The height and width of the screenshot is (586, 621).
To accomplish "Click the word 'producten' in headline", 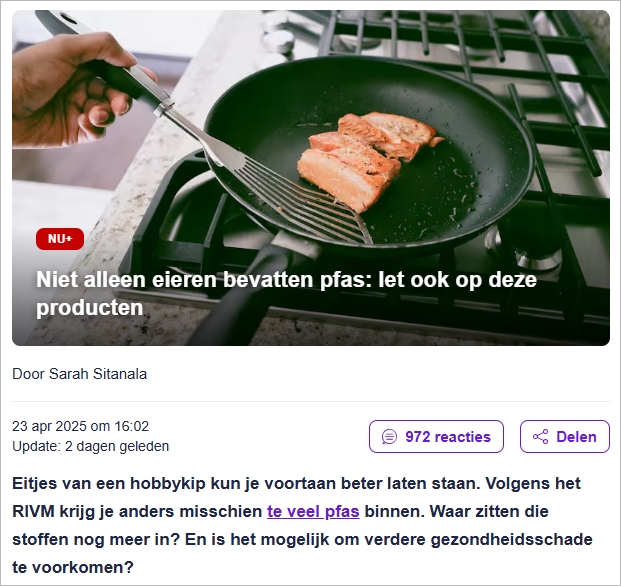I will click(90, 308).
